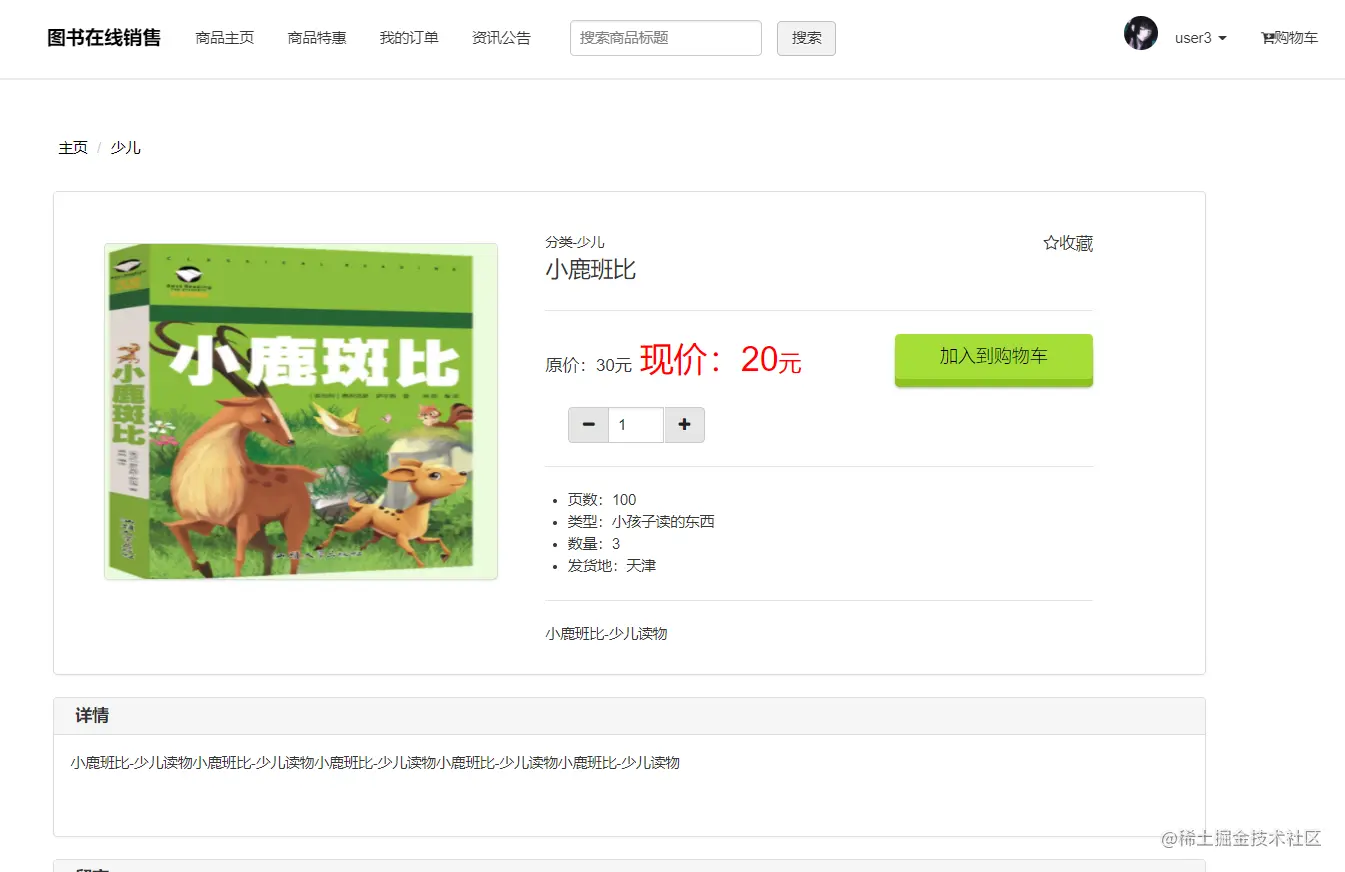The image size is (1345, 872).
Task: Click the short 小鹿班比-少儿读物 description
Action: 606,634
